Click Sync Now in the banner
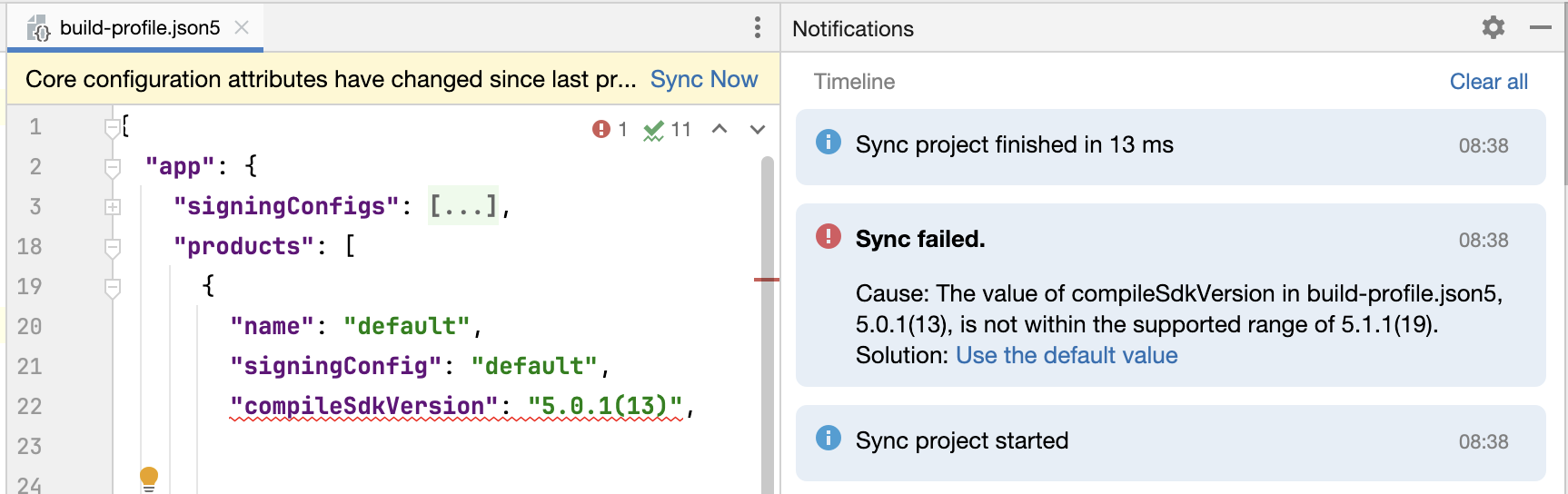The image size is (1568, 494). click(703, 79)
